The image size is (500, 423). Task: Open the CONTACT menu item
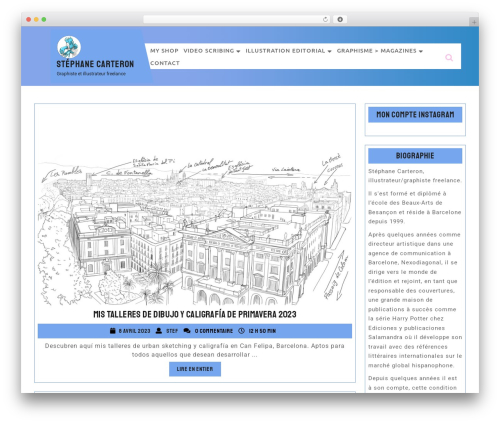[x=165, y=63]
